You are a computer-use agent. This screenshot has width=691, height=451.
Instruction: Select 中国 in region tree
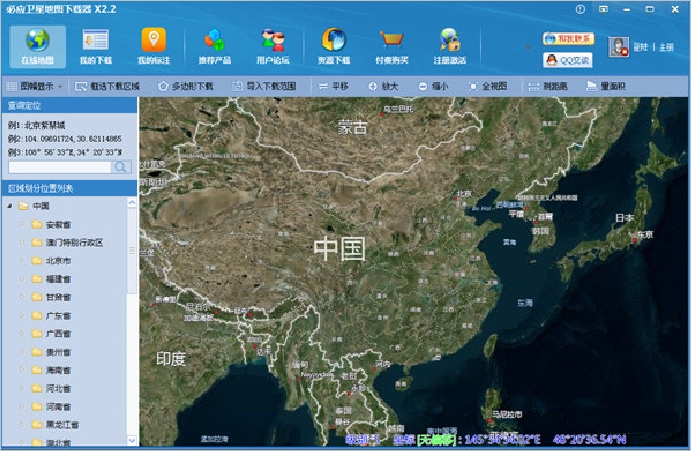point(41,206)
